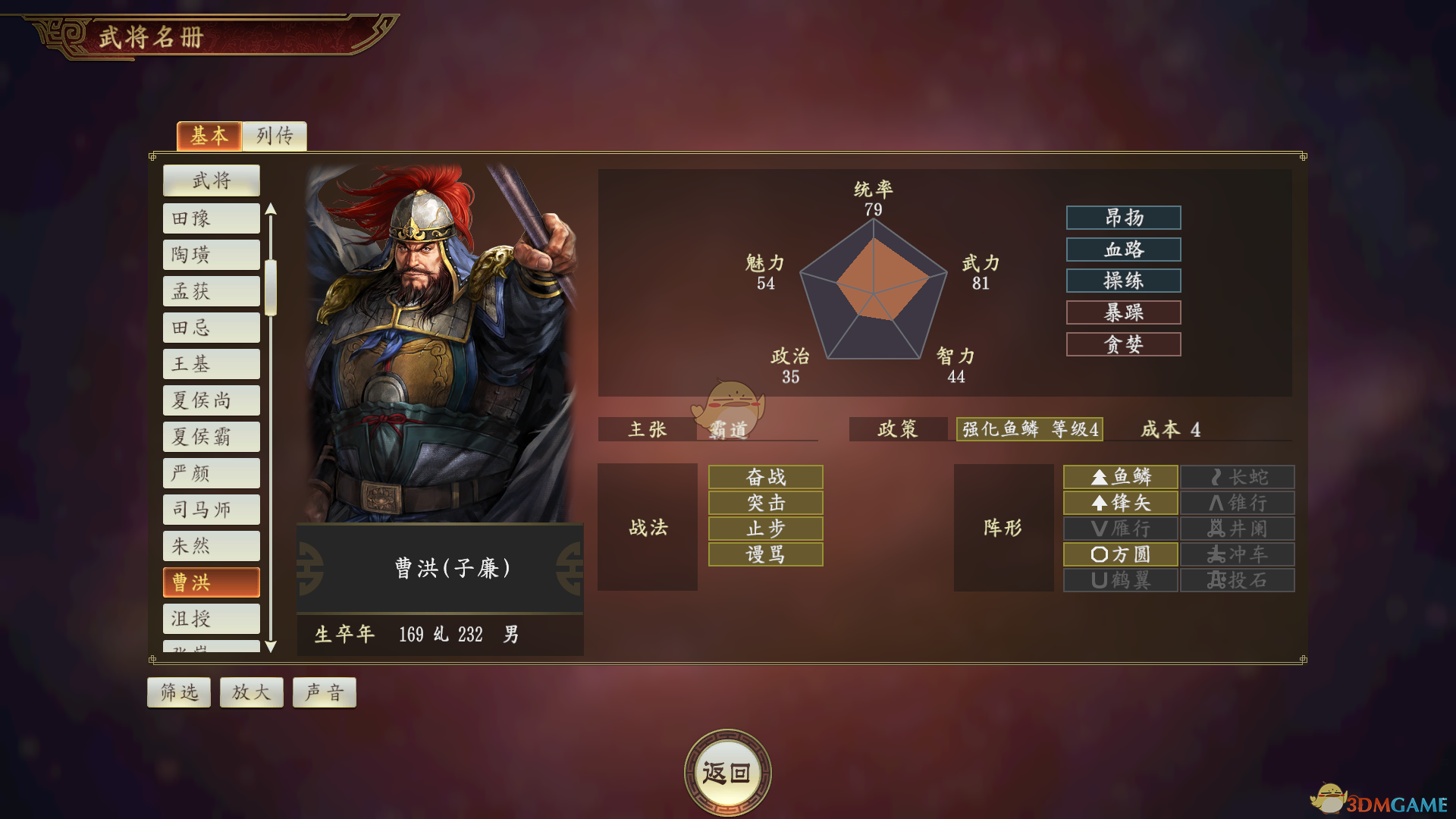Select the 长蛇 formation icon
This screenshot has width=1456, height=819.
point(1216,477)
